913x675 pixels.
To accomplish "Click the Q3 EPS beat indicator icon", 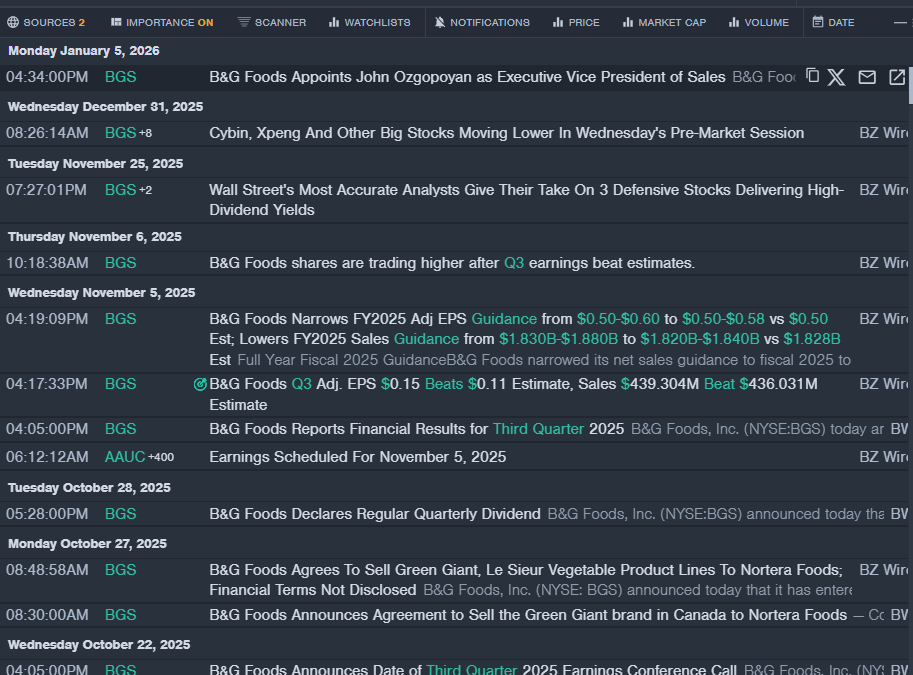I will (x=200, y=384).
